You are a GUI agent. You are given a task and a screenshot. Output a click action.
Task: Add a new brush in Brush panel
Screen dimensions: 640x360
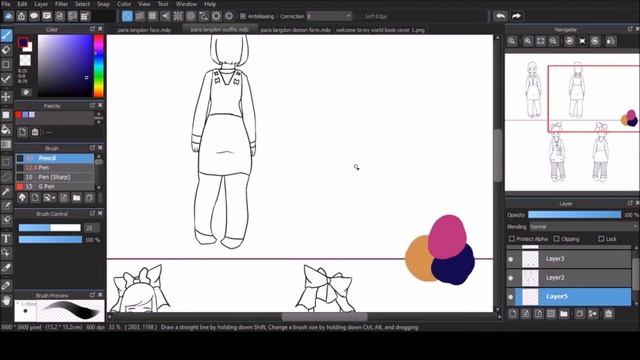(x=36, y=198)
